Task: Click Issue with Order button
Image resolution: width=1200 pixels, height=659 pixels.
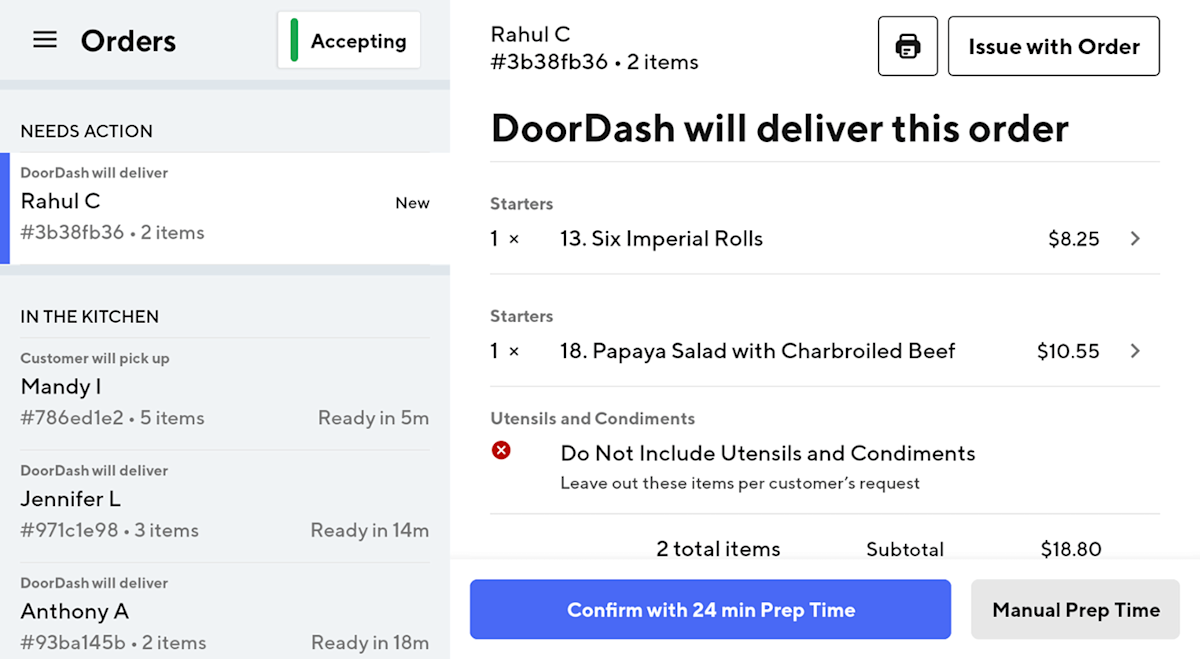Action: [1053, 45]
